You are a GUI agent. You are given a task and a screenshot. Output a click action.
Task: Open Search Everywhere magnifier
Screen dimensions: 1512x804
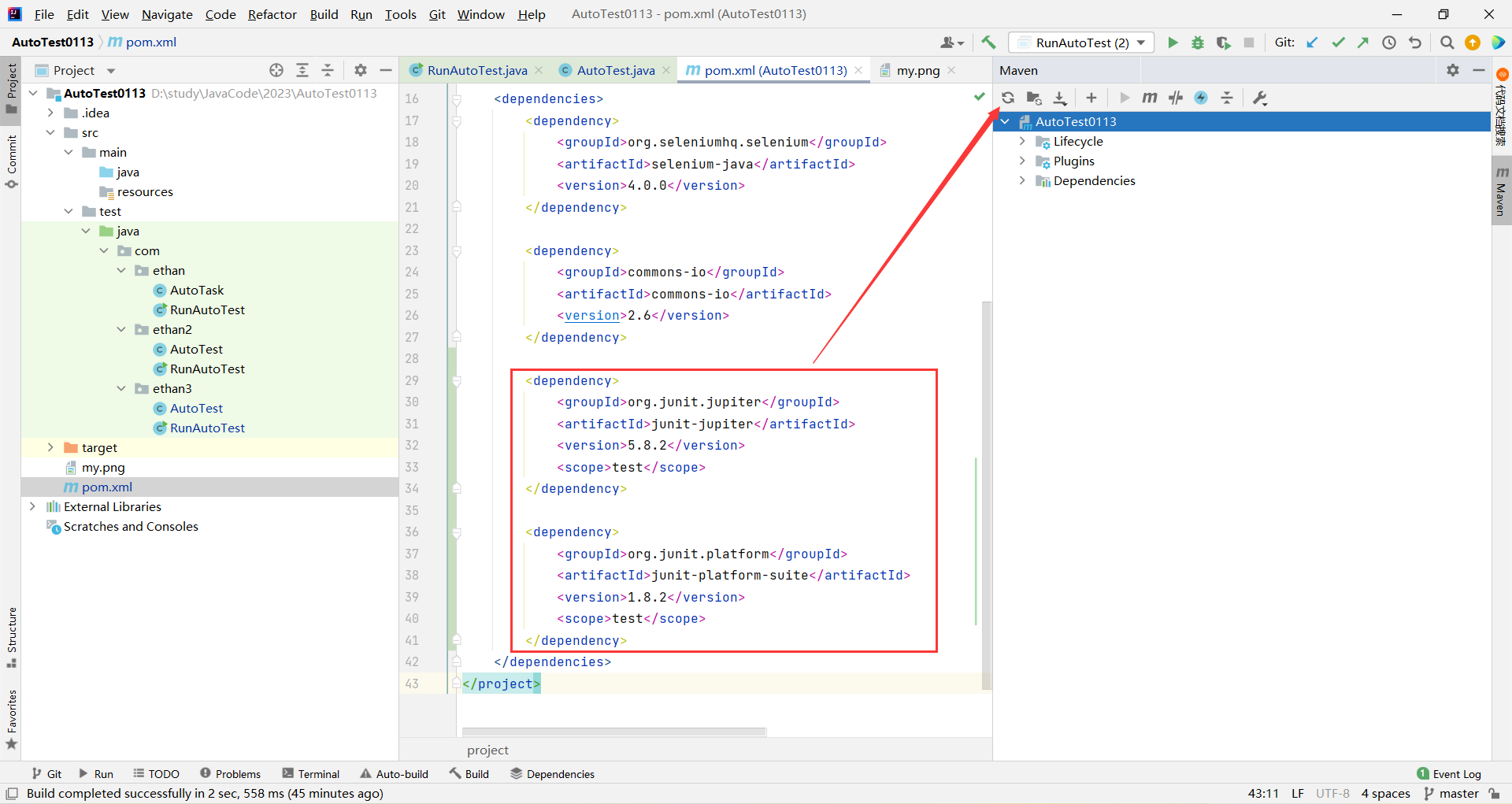pos(1447,43)
